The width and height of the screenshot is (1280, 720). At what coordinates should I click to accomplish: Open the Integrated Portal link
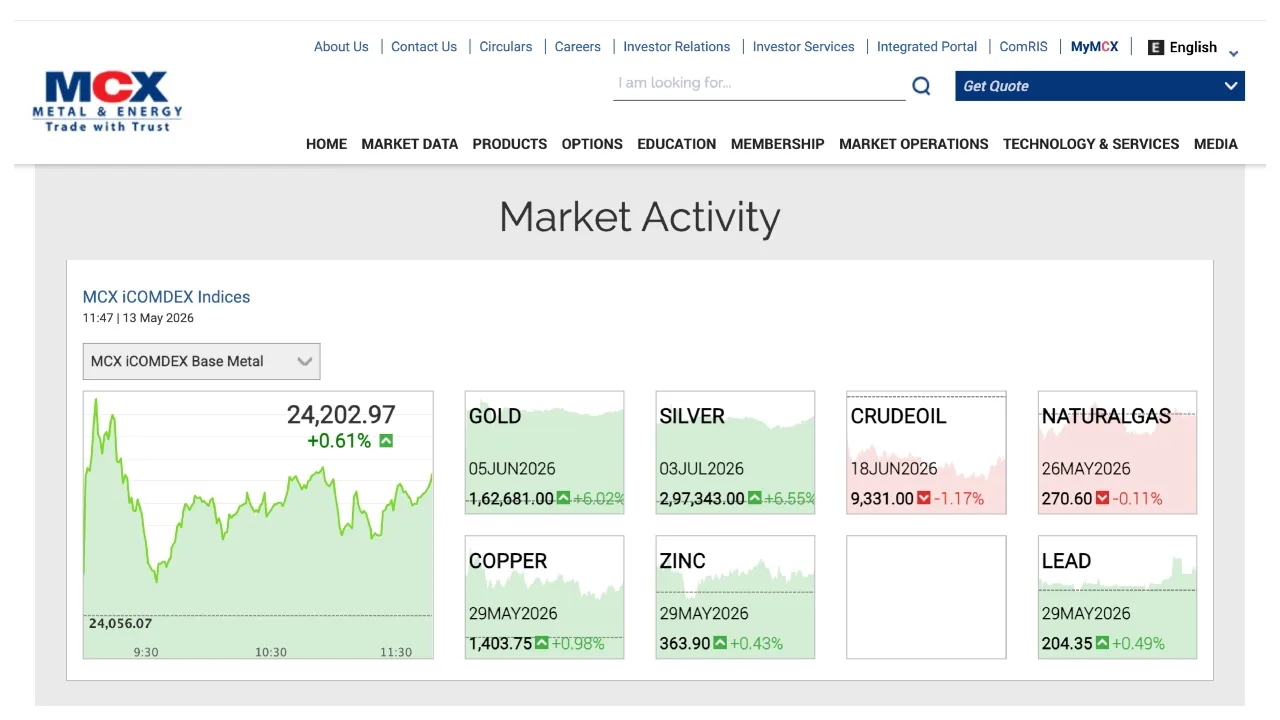[x=927, y=47]
